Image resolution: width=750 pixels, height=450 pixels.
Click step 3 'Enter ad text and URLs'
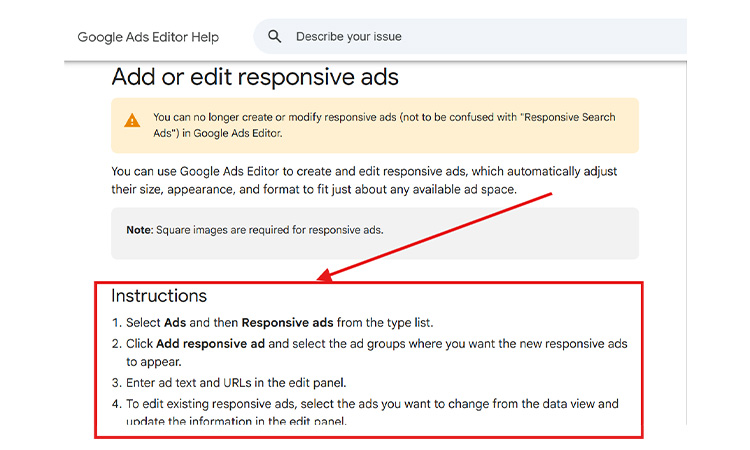(x=236, y=383)
